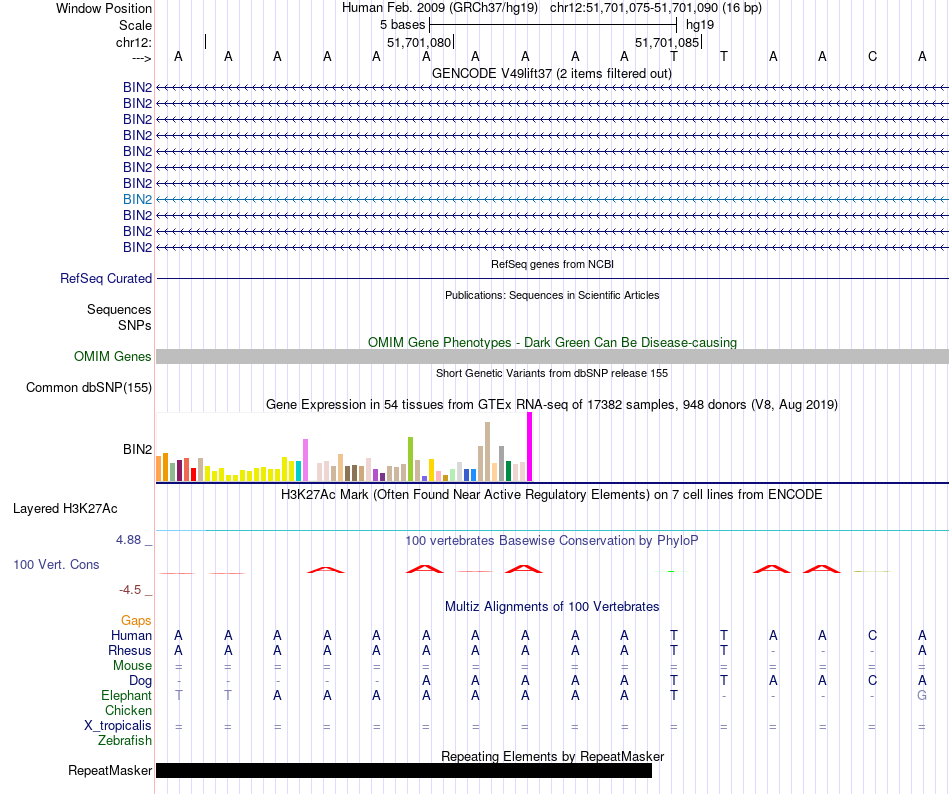
Task: Click the black RepeatMasker repeat block
Action: 404,770
